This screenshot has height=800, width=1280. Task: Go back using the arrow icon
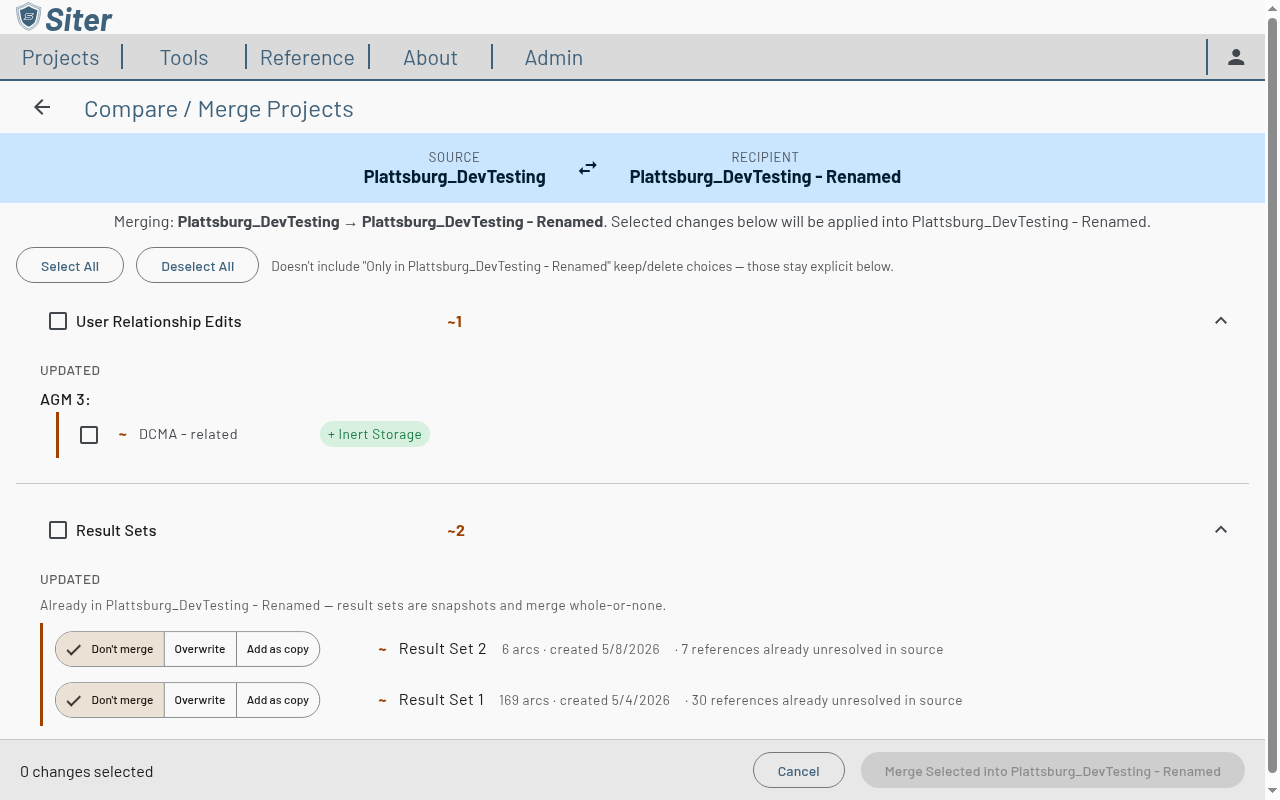point(42,108)
